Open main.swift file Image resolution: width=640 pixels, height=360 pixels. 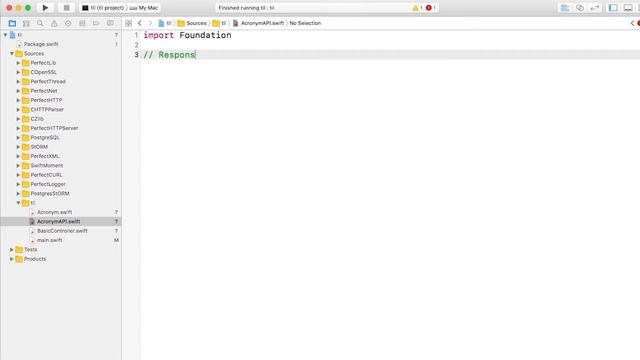49,240
